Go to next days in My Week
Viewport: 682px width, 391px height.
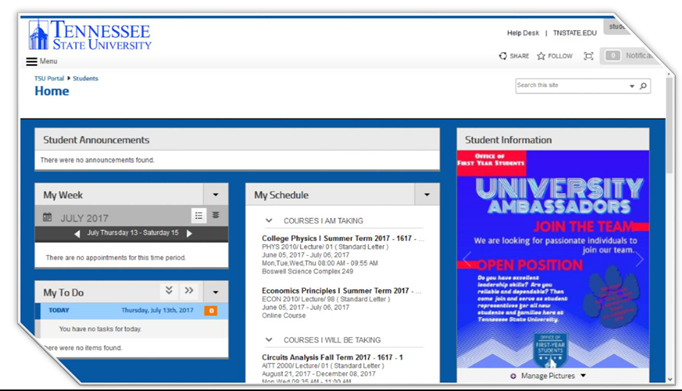(x=189, y=234)
